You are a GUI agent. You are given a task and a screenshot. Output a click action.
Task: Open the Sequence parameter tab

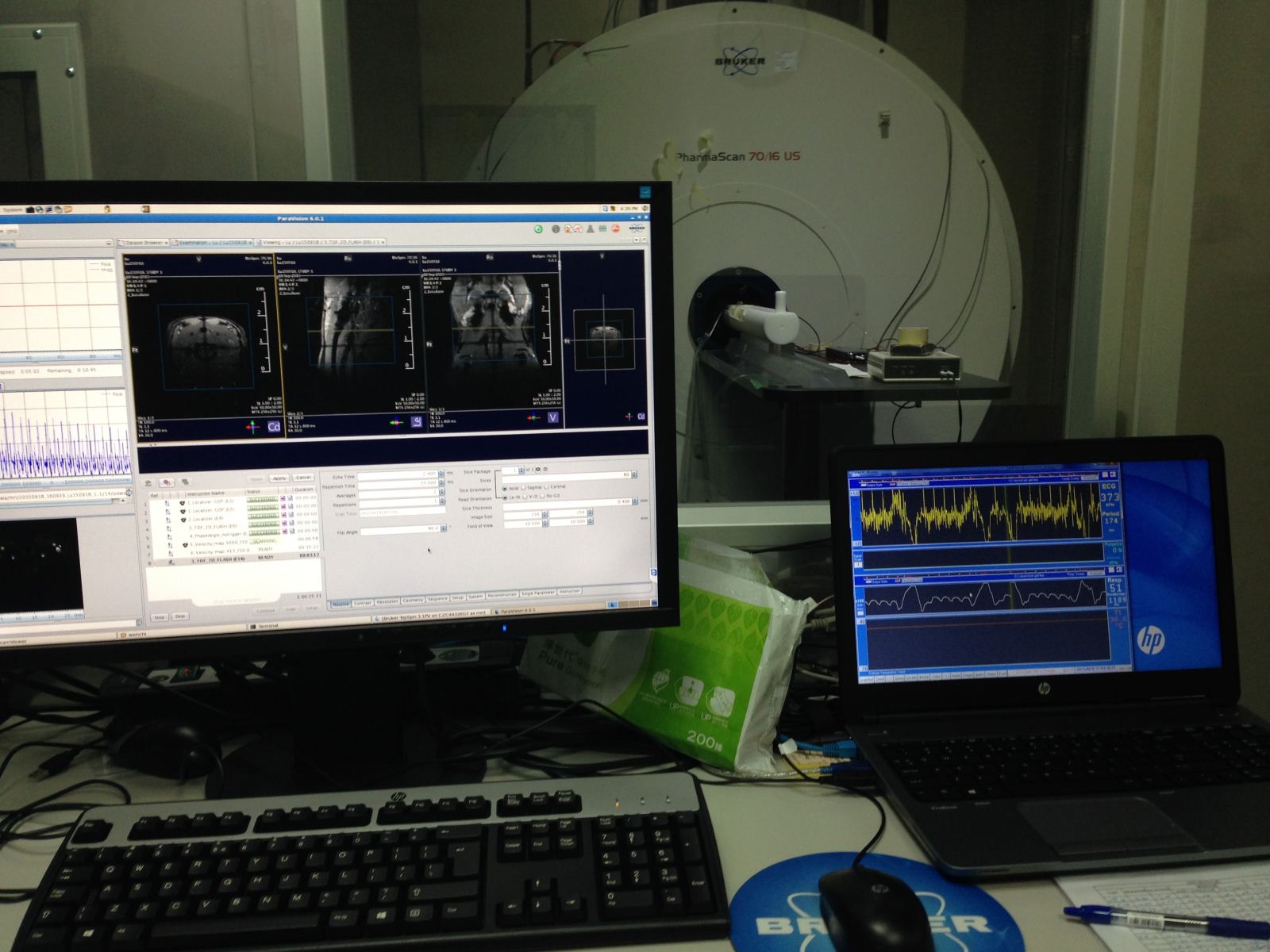coord(437,599)
